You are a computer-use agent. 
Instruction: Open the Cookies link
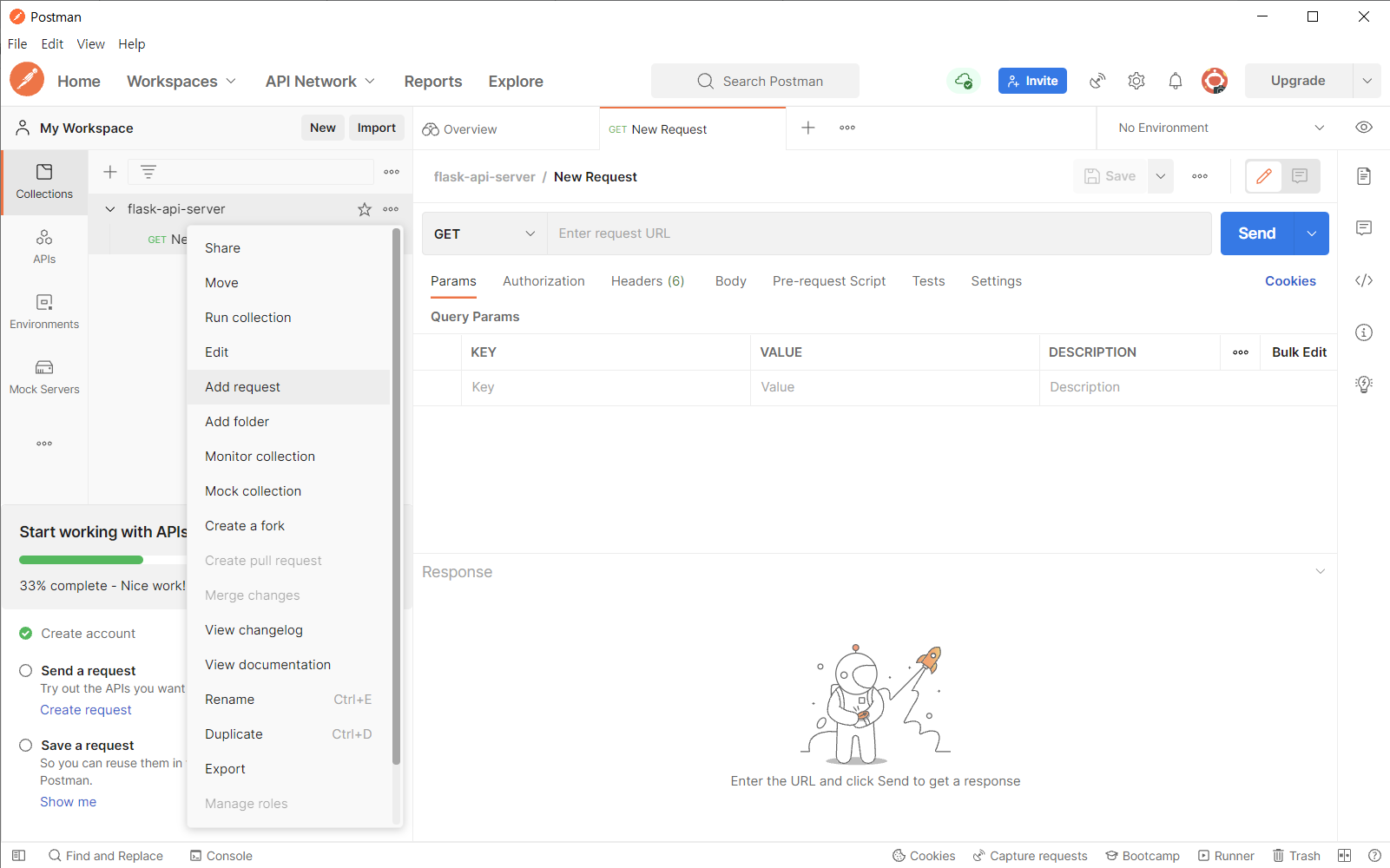coord(1290,281)
